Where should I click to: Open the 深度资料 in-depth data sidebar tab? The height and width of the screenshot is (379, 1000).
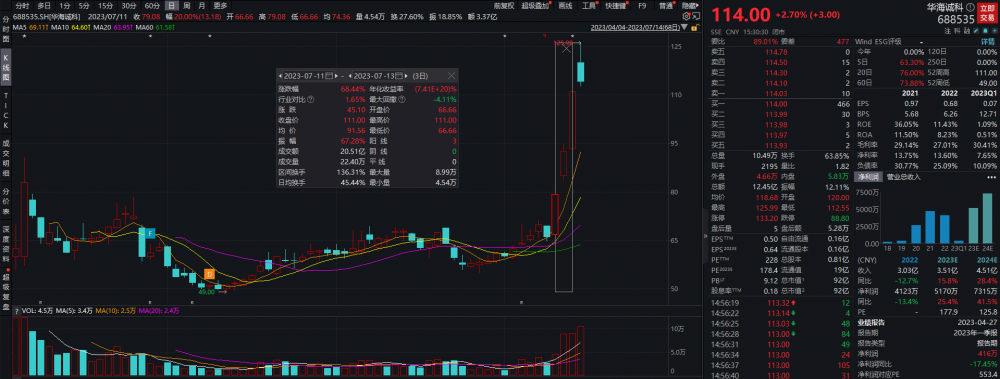coord(6,244)
